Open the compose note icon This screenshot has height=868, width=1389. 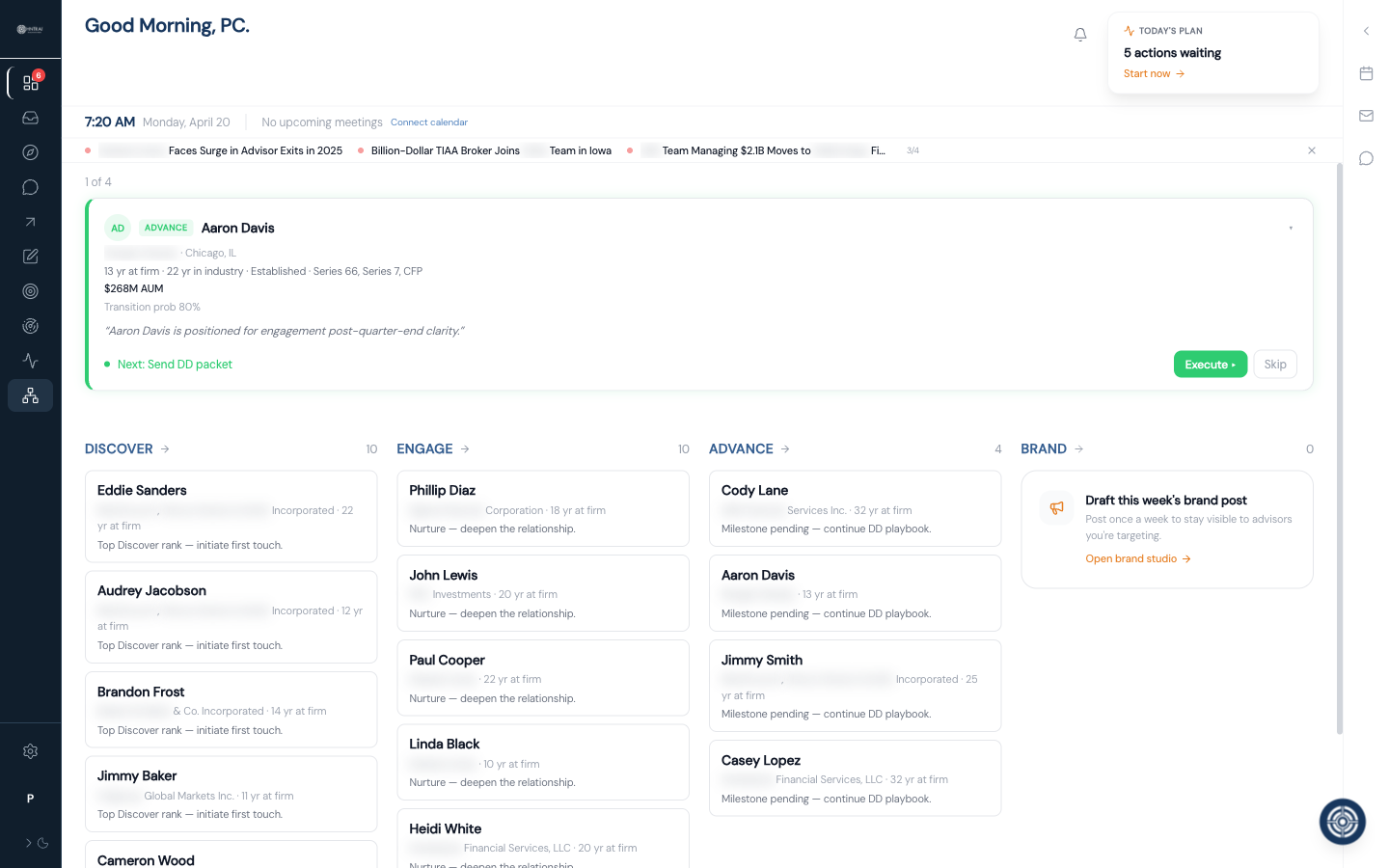coord(30,256)
